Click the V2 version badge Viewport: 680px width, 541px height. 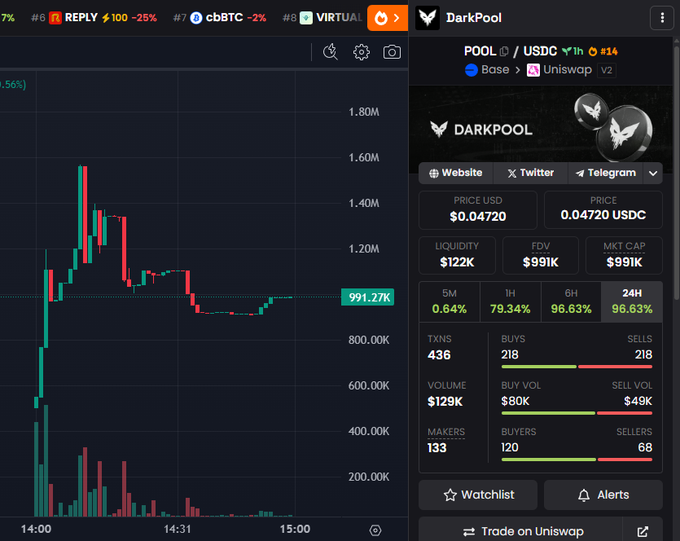tap(606, 70)
